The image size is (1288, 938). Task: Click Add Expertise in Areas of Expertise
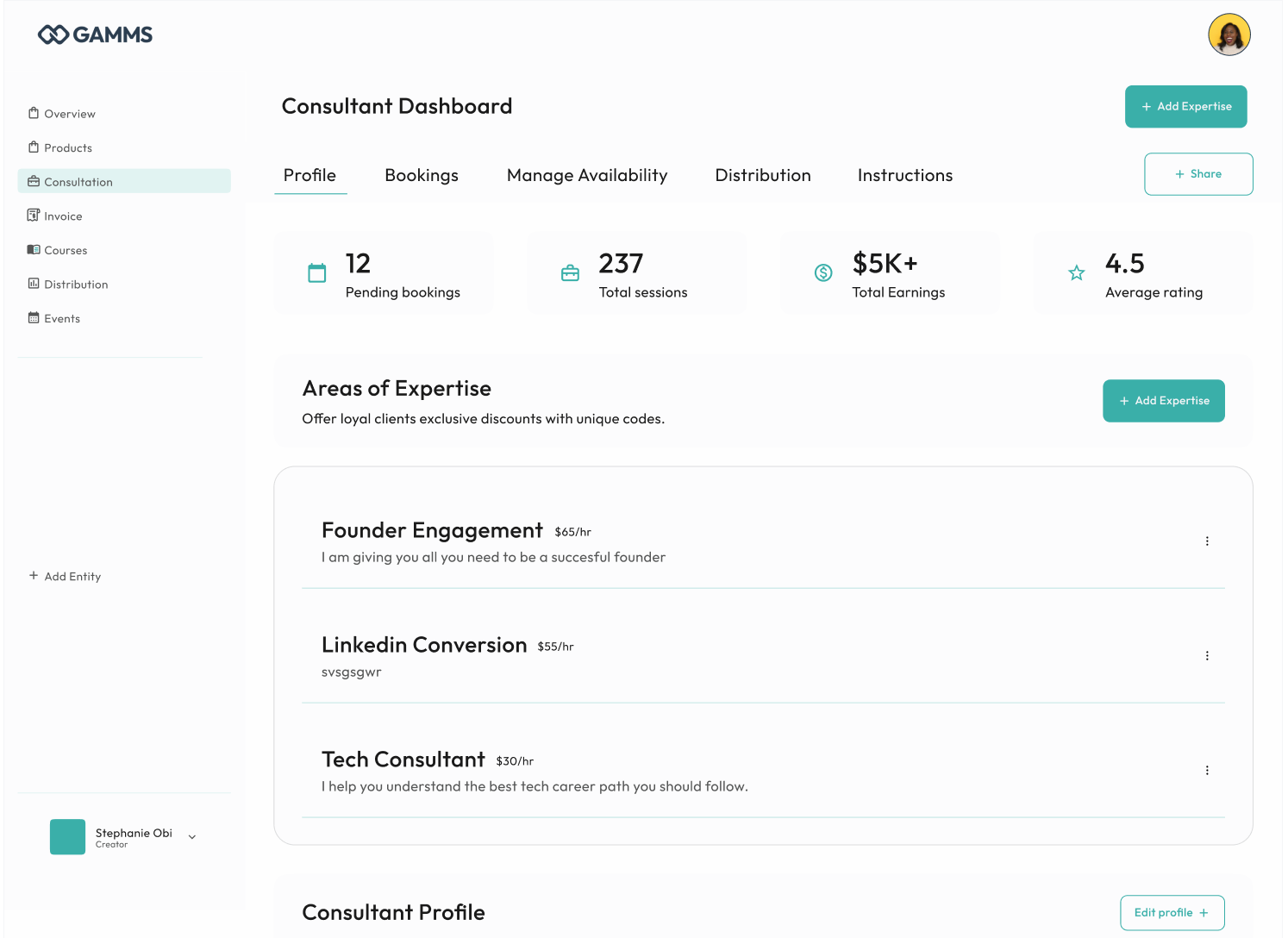pos(1164,401)
